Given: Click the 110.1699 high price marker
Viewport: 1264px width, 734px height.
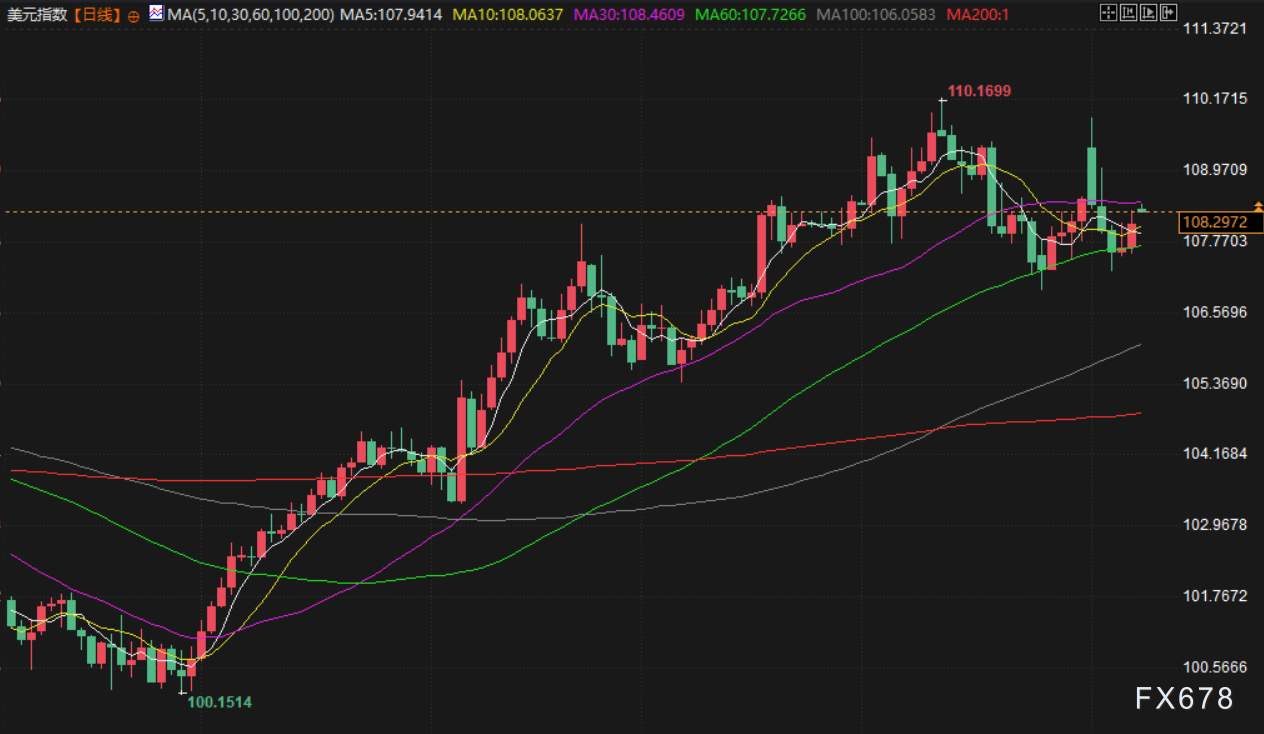Looking at the screenshot, I should click(979, 91).
